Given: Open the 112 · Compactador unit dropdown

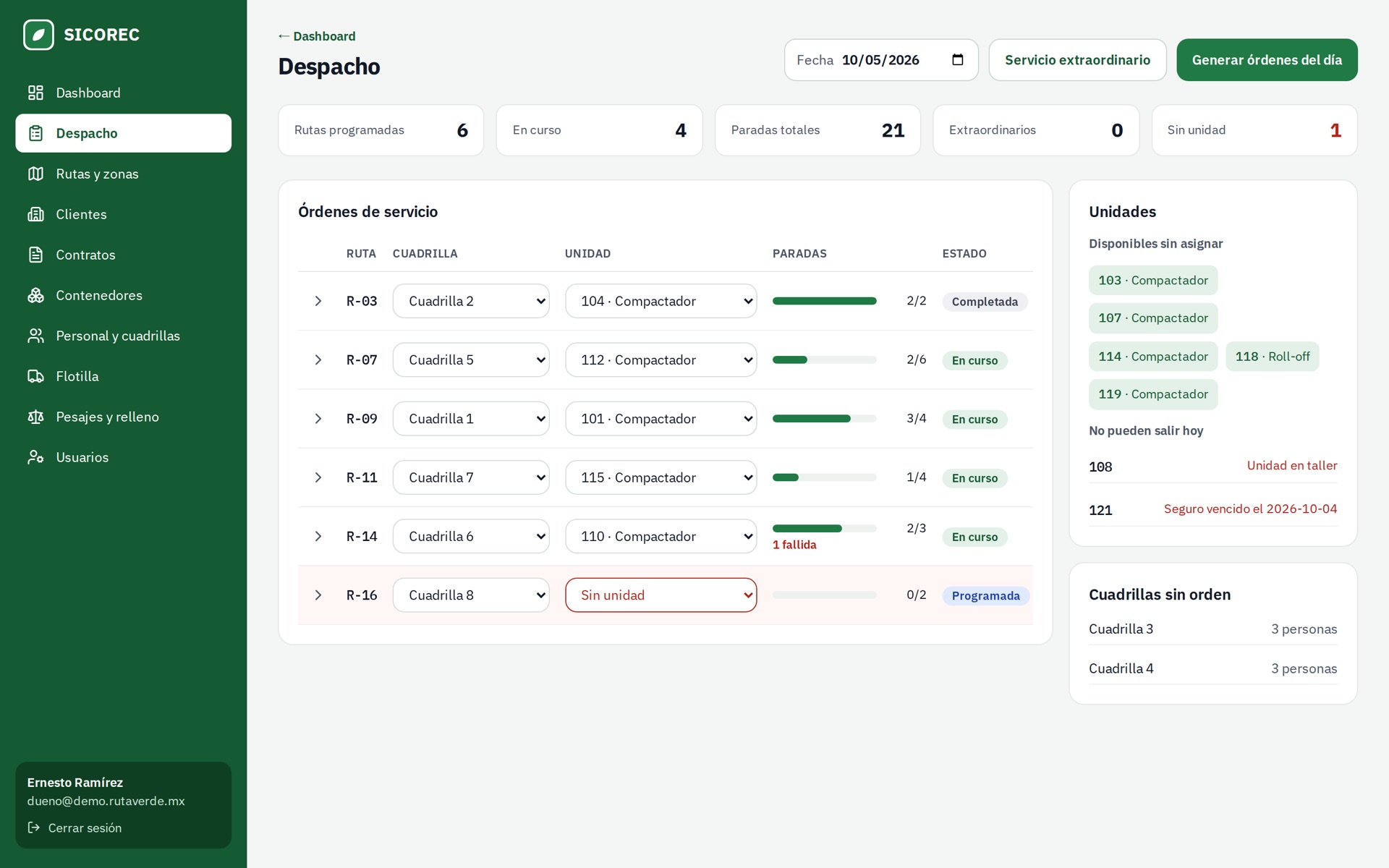Looking at the screenshot, I should click(660, 359).
